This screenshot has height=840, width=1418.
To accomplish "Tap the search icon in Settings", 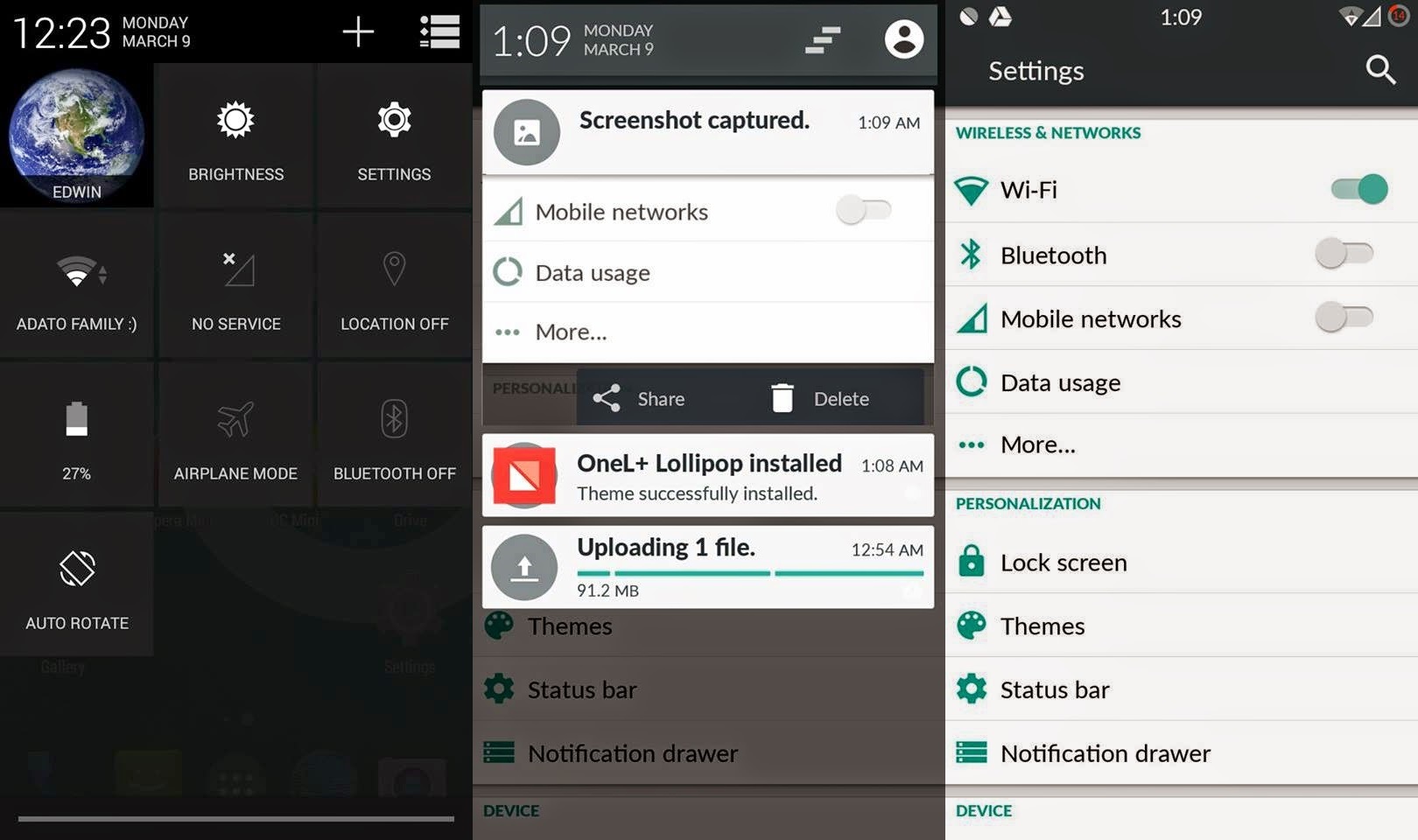I will coord(1380,69).
